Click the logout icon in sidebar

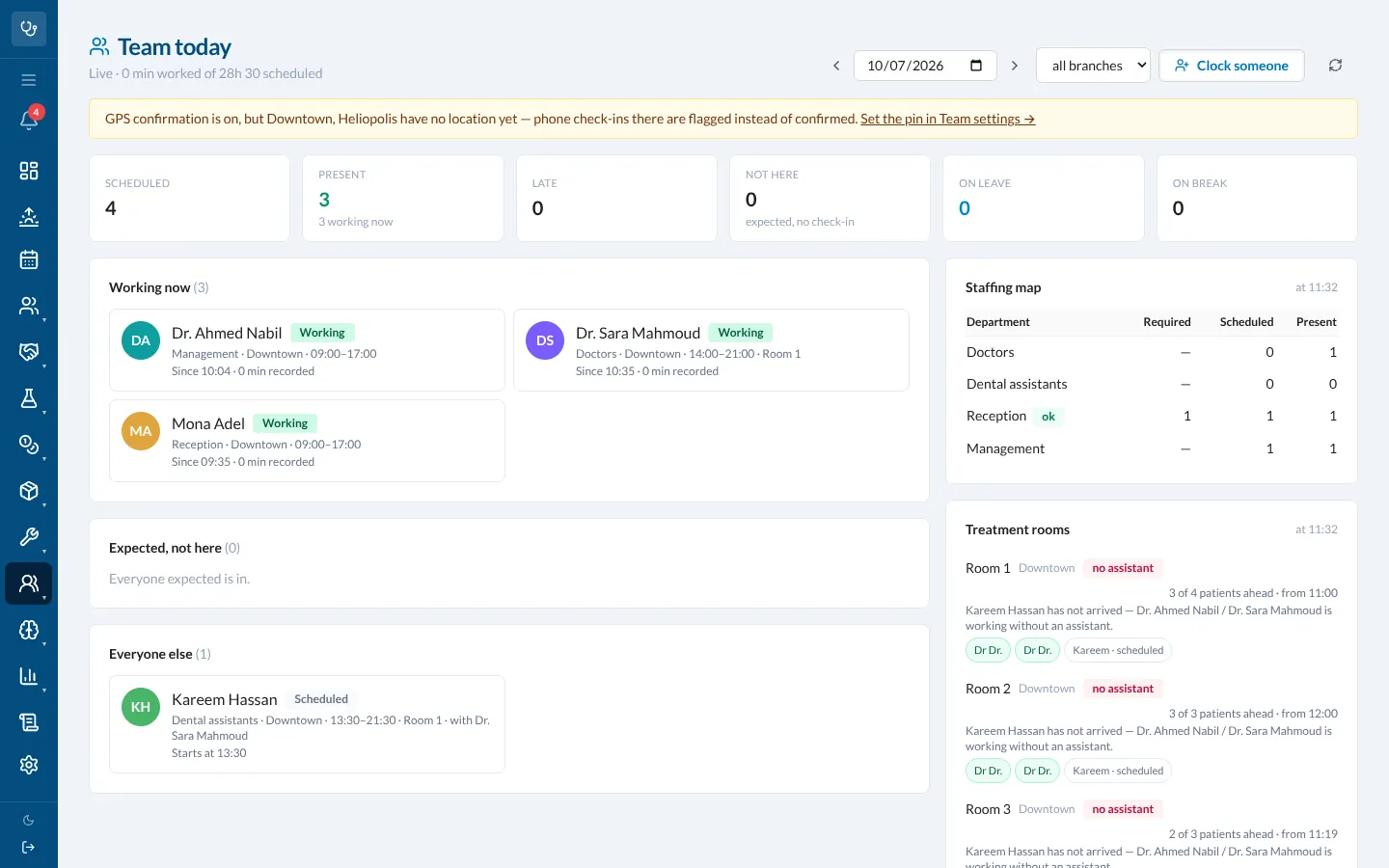point(29,848)
